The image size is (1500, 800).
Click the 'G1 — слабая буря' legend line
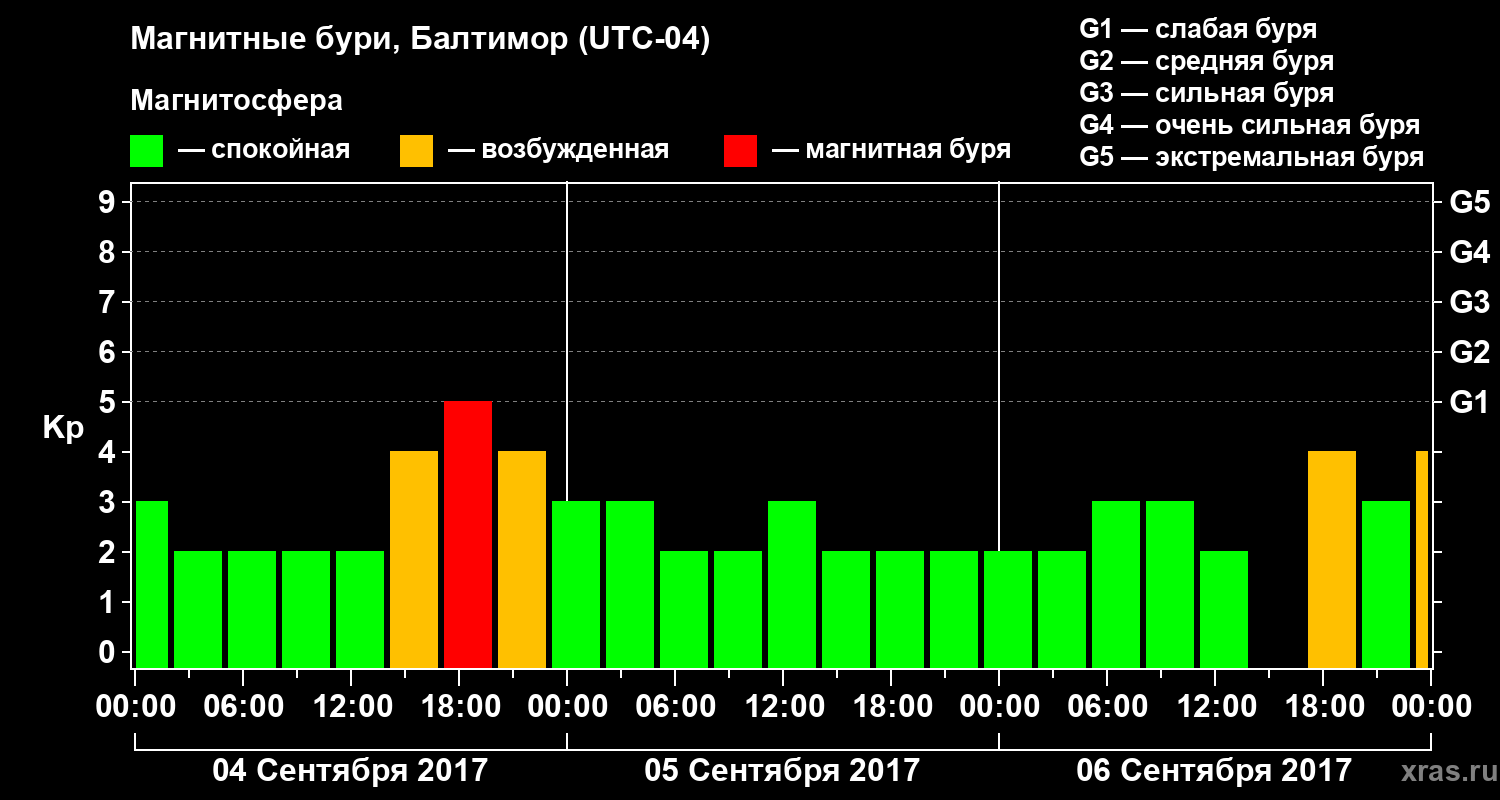(x=1198, y=28)
